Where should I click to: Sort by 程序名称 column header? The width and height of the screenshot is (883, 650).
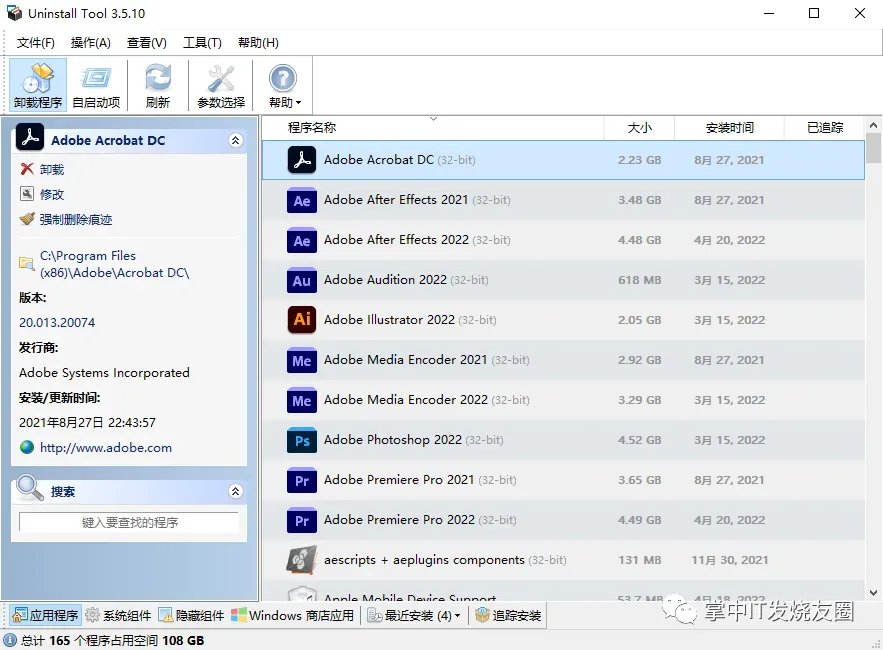[311, 128]
